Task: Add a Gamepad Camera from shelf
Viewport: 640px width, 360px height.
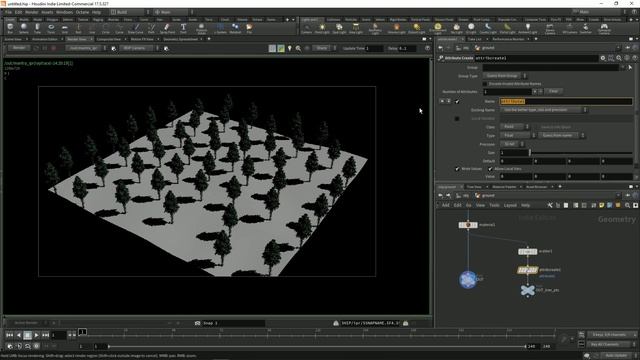Action: (604, 28)
